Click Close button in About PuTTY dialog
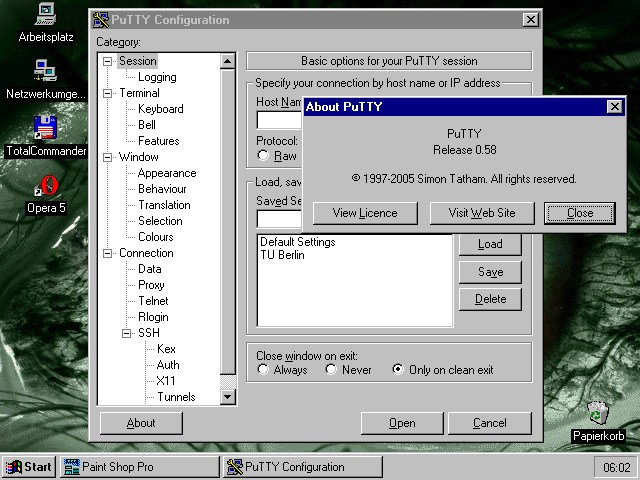640x480 pixels. click(580, 213)
